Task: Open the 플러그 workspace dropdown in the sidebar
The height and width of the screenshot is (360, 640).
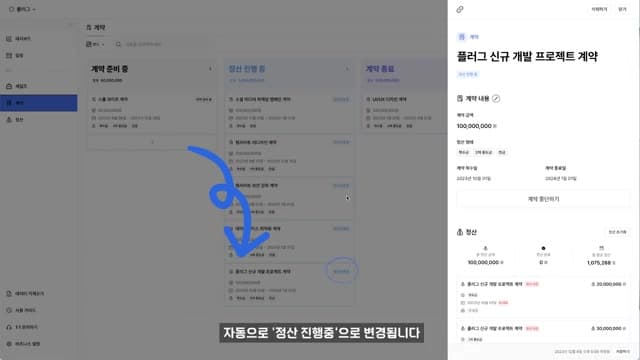Action: coord(22,9)
